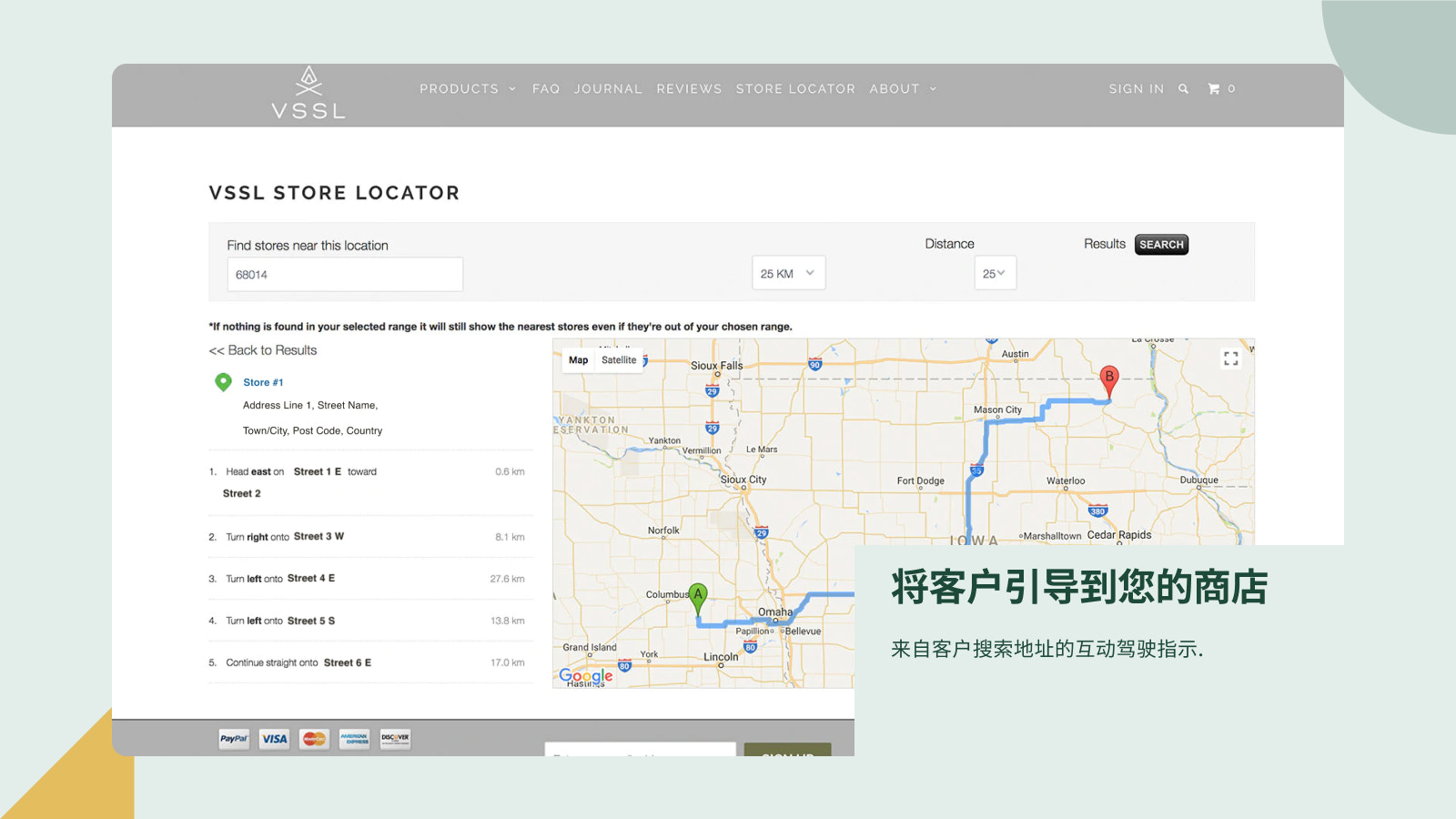The width and height of the screenshot is (1456, 819).
Task: Click the Discover card icon in footer
Action: pyautogui.click(x=395, y=739)
